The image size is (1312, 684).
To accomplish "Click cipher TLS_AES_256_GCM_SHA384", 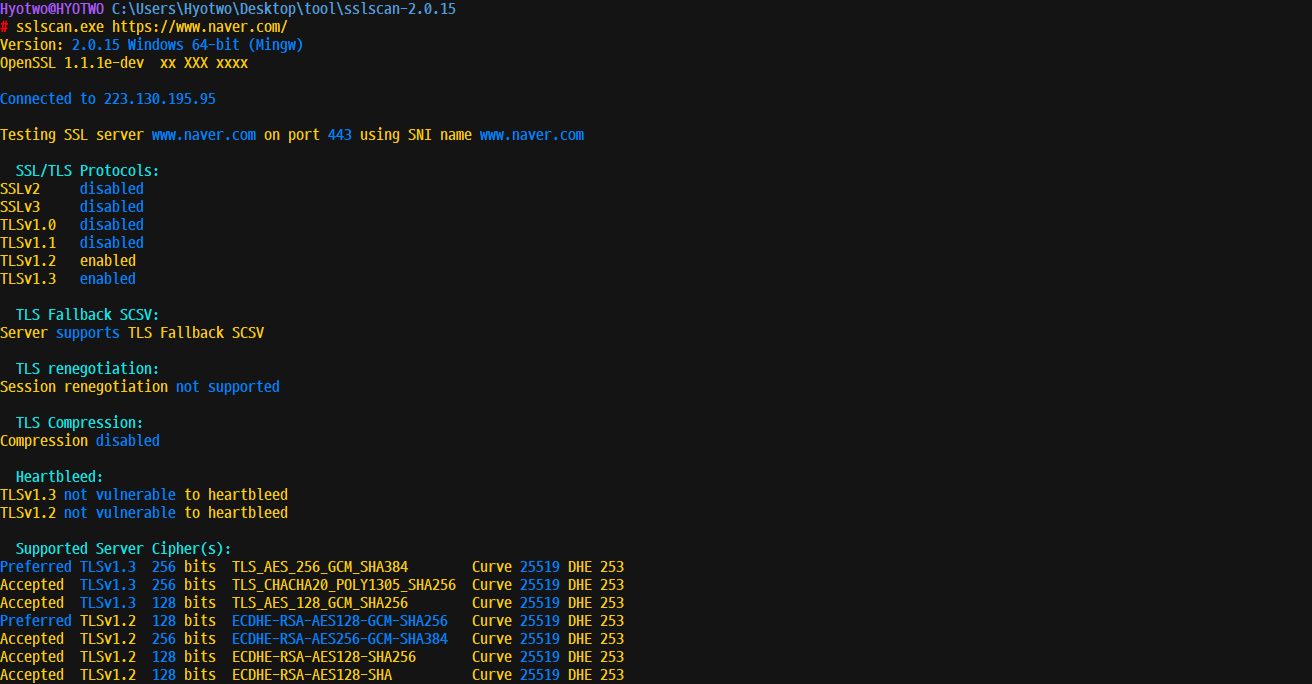I will tap(320, 567).
